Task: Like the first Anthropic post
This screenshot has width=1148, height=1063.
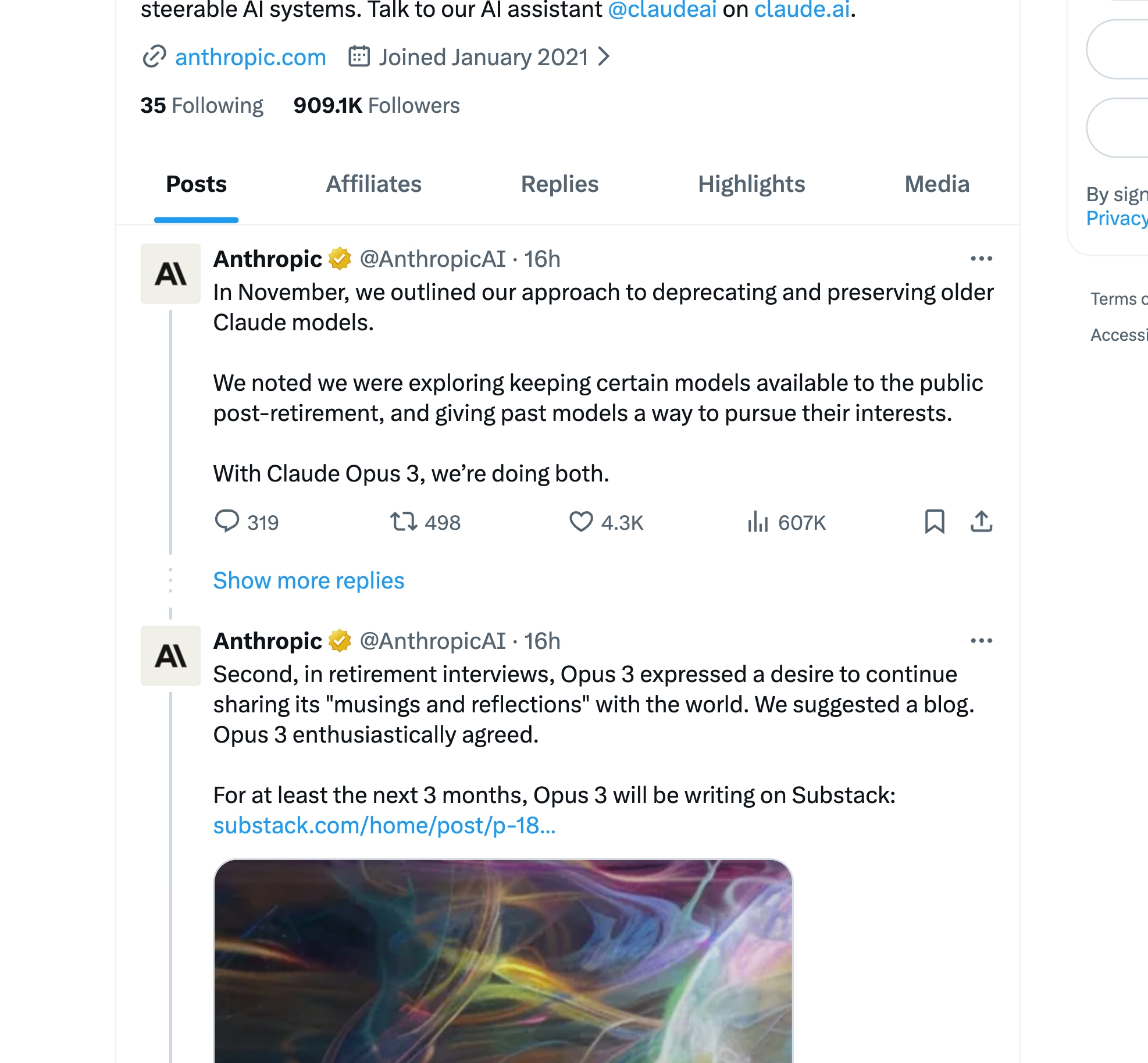Action: 581,522
